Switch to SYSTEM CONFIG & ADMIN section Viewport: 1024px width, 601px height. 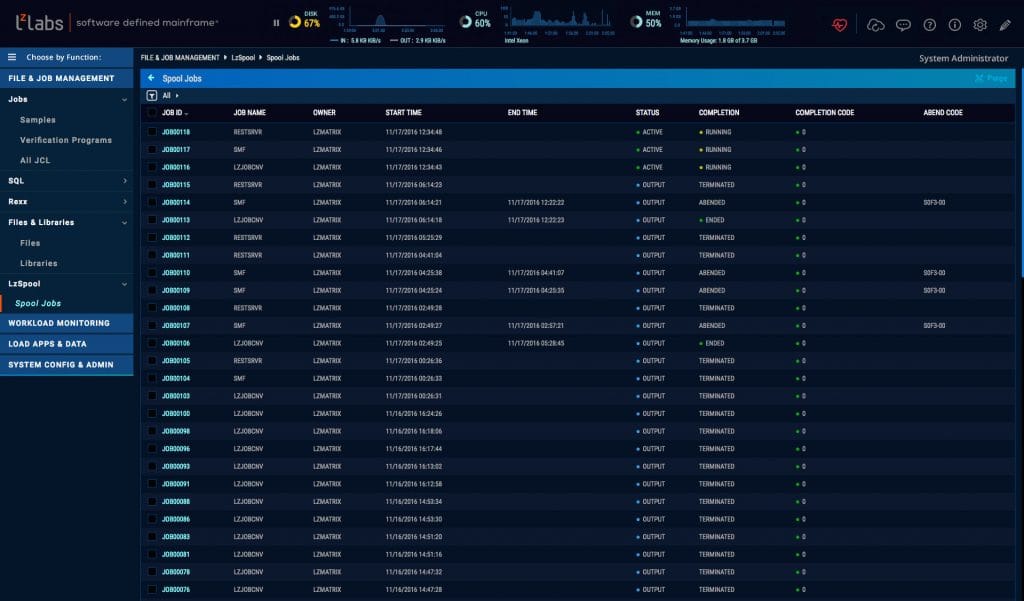(x=67, y=363)
